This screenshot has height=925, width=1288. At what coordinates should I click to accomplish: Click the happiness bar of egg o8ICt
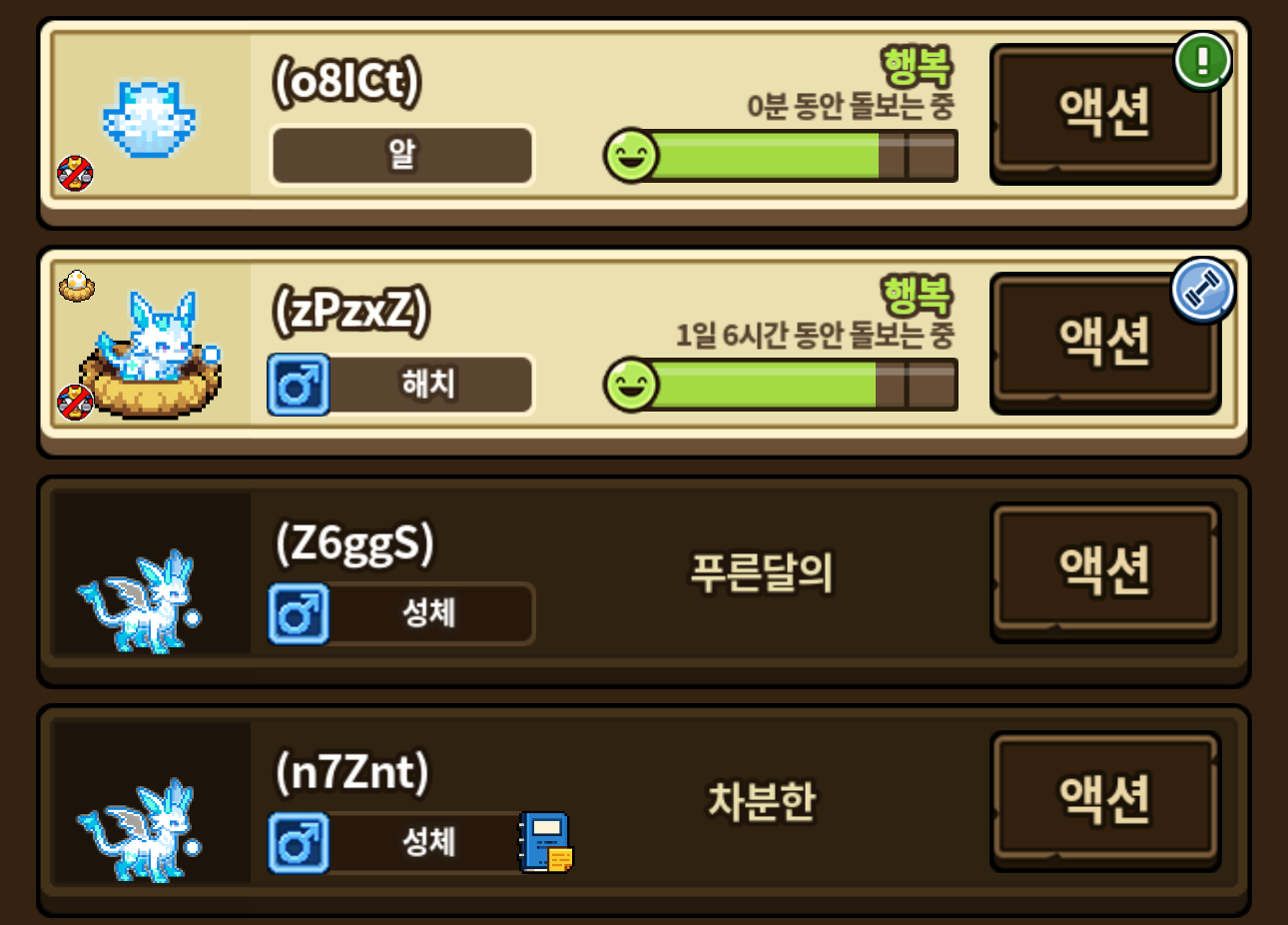pyautogui.click(x=781, y=156)
